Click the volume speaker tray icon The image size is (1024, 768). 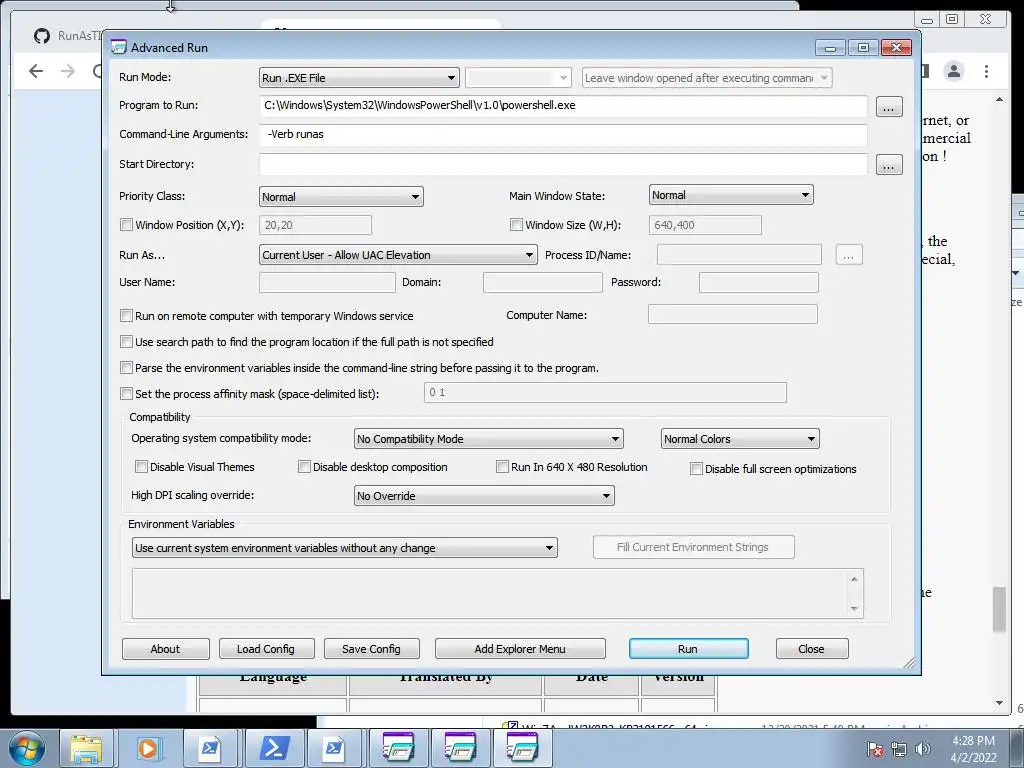[x=923, y=749]
